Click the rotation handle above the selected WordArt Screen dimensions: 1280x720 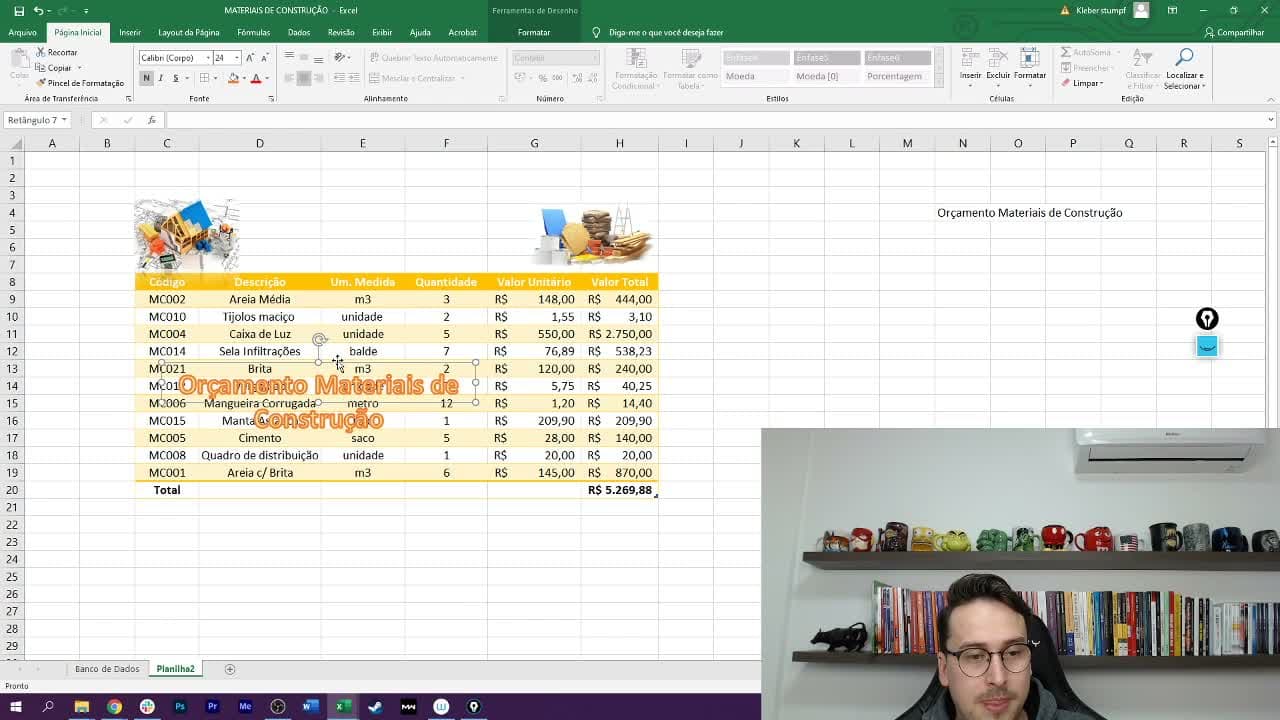[319, 340]
